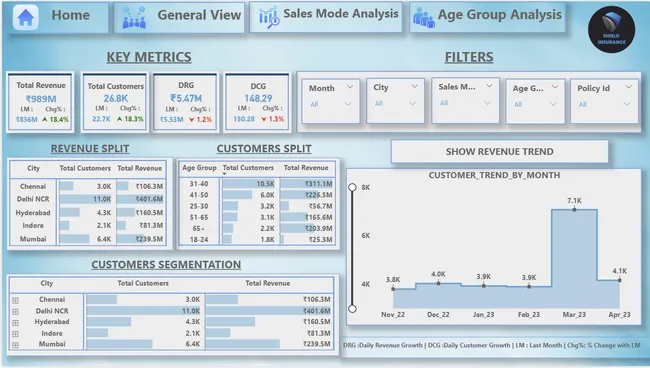Select Indore row in Revenue Split
Screen dimensions: 650x368
pos(87,226)
